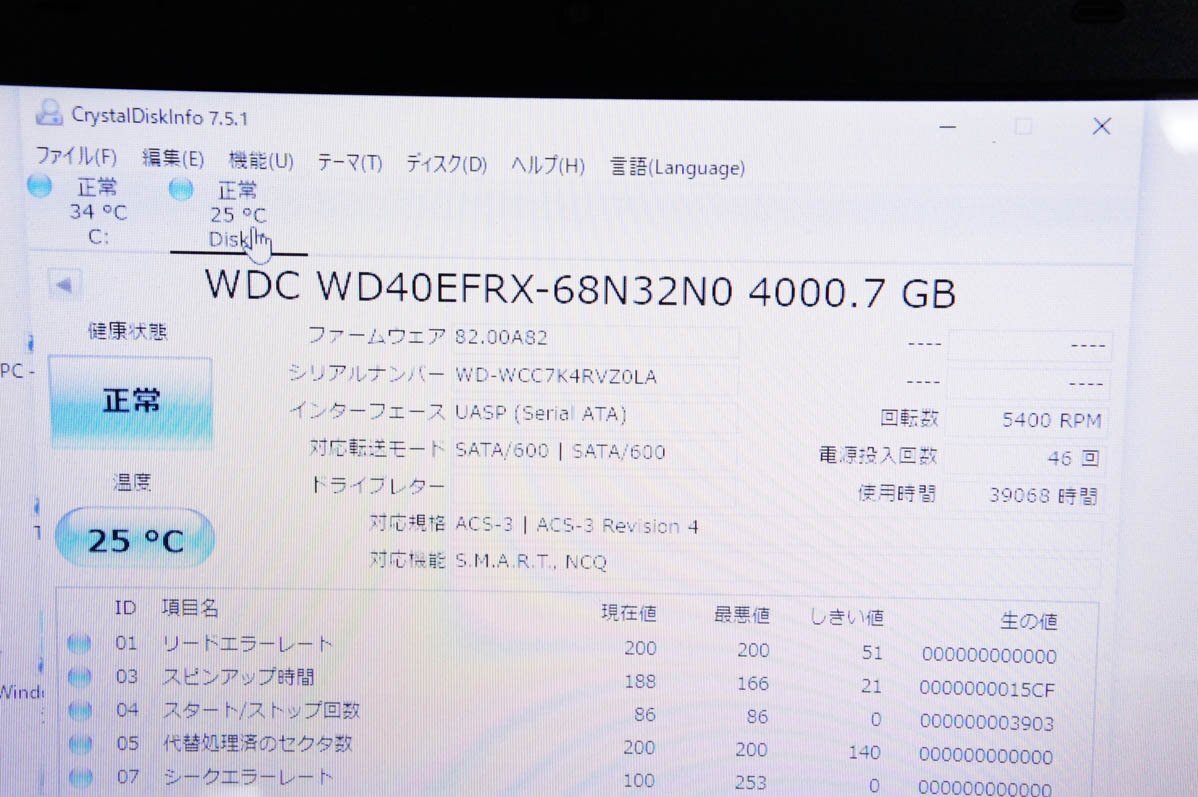1198x797 pixels.
Task: Click the 健康状態 label
Action: [x=127, y=331]
